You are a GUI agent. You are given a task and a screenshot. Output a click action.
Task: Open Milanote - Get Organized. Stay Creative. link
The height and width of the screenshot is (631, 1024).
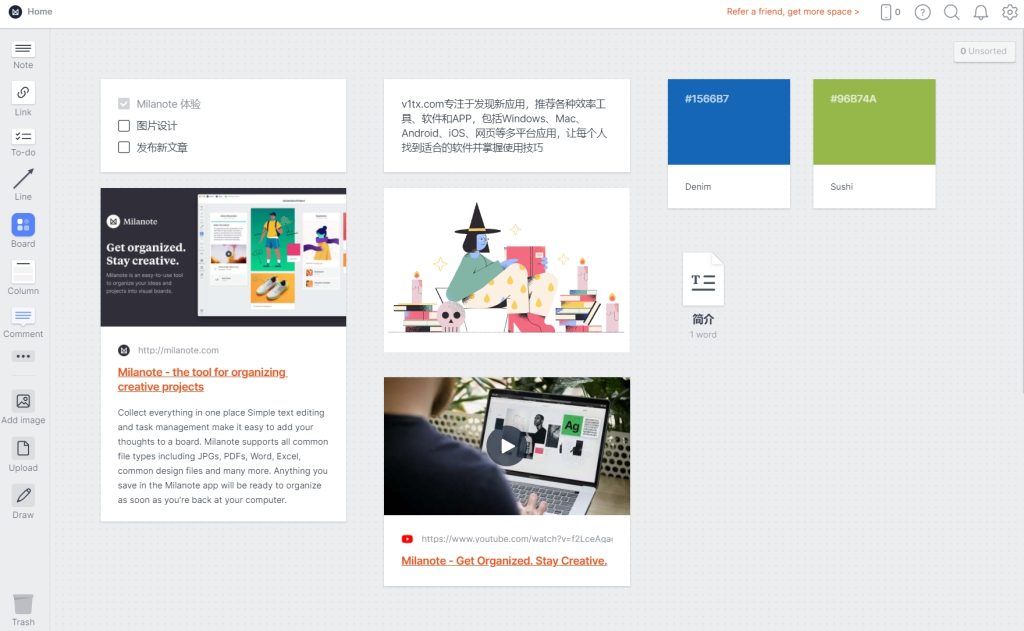pyautogui.click(x=504, y=560)
